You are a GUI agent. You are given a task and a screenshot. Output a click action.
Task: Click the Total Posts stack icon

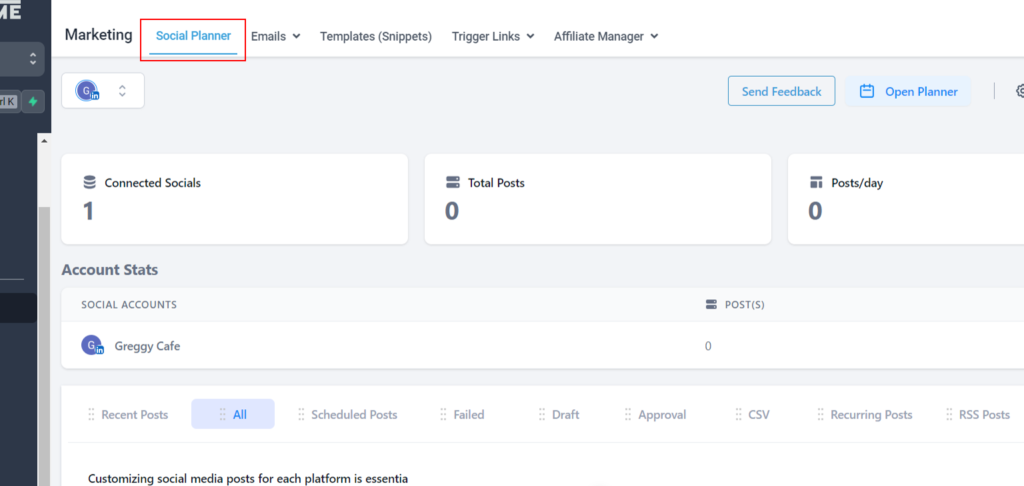pyautogui.click(x=452, y=183)
